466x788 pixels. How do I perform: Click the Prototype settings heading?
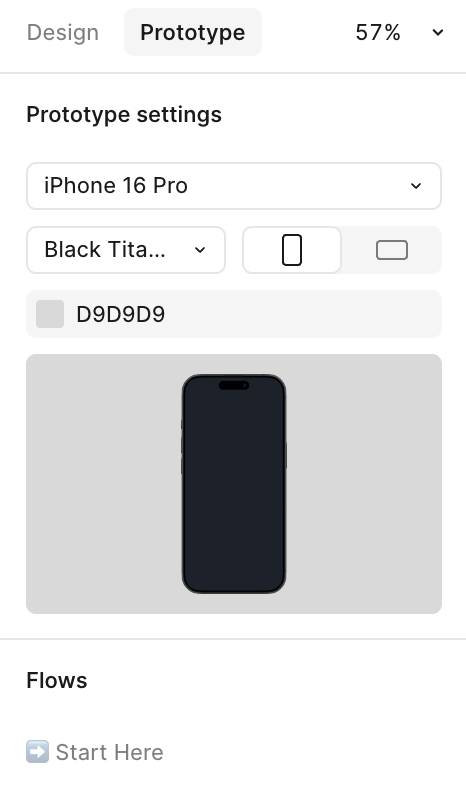pyautogui.click(x=124, y=115)
